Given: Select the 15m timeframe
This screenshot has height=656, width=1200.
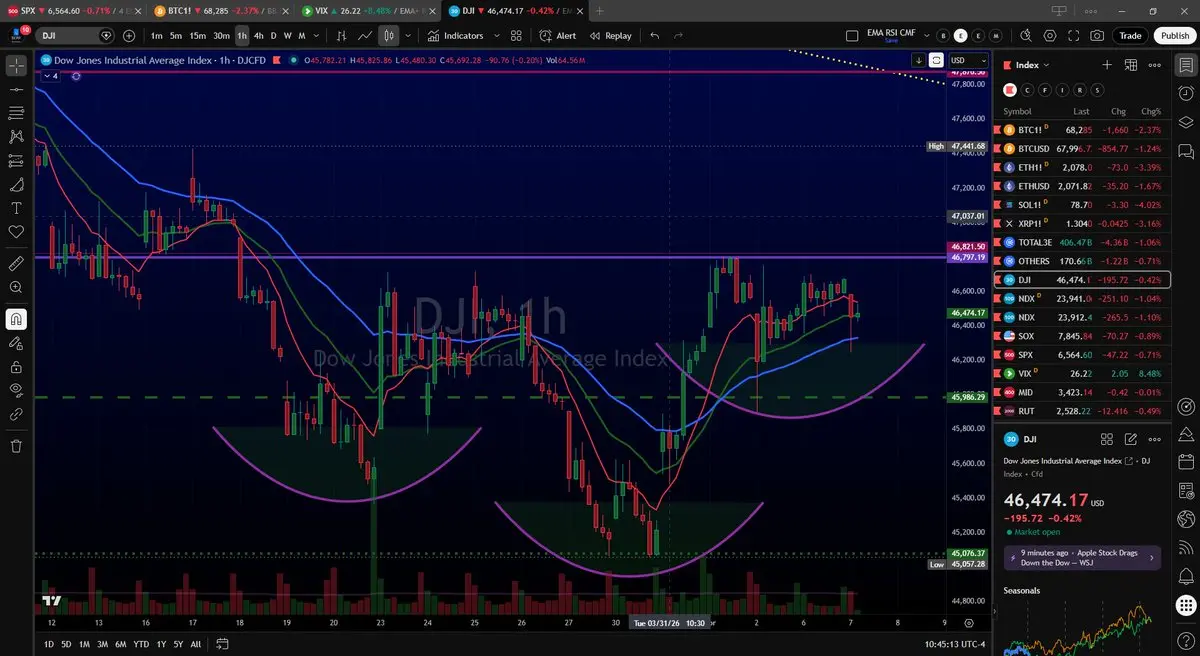Looking at the screenshot, I should (198, 35).
